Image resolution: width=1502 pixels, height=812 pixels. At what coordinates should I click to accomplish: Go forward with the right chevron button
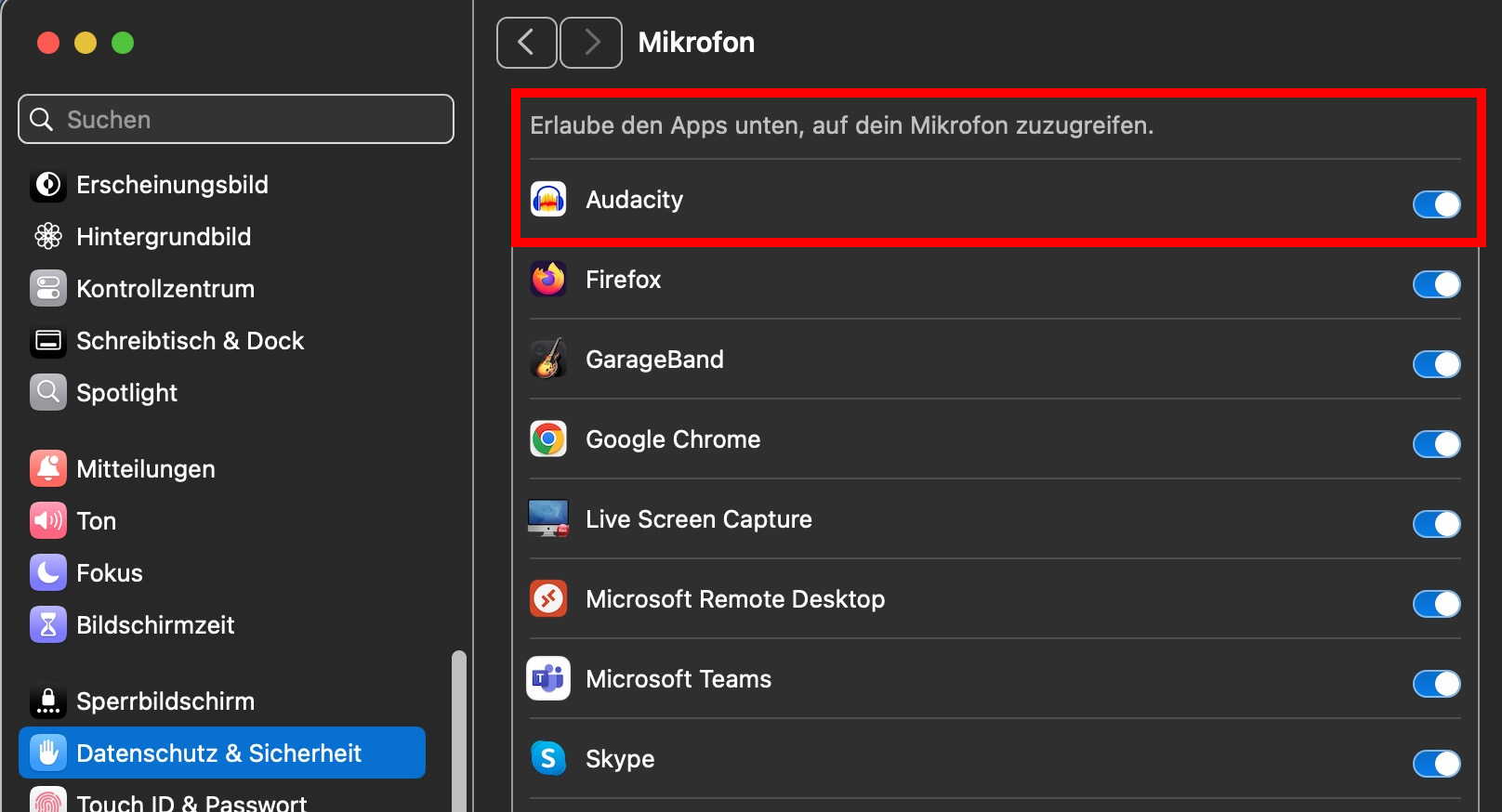pyautogui.click(x=591, y=43)
